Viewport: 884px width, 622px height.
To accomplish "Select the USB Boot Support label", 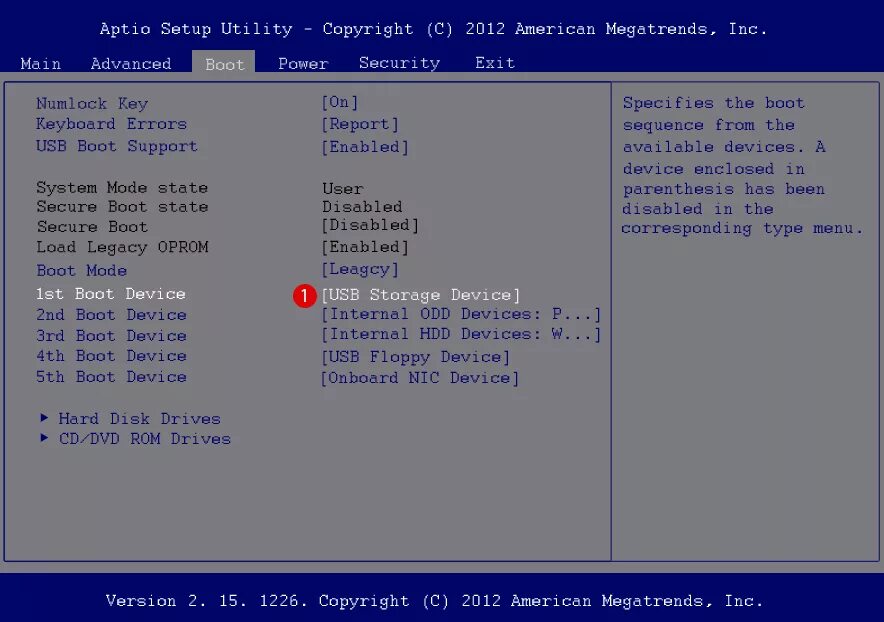I will pyautogui.click(x=117, y=146).
